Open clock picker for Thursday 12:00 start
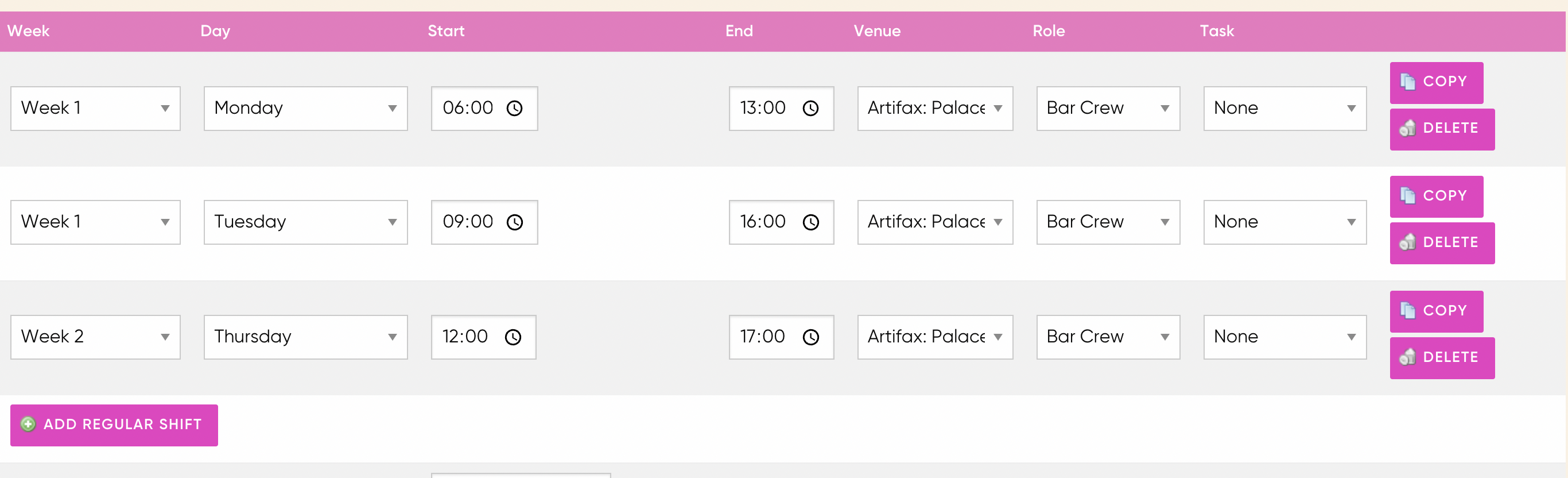This screenshot has height=478, width=1568. (513, 337)
